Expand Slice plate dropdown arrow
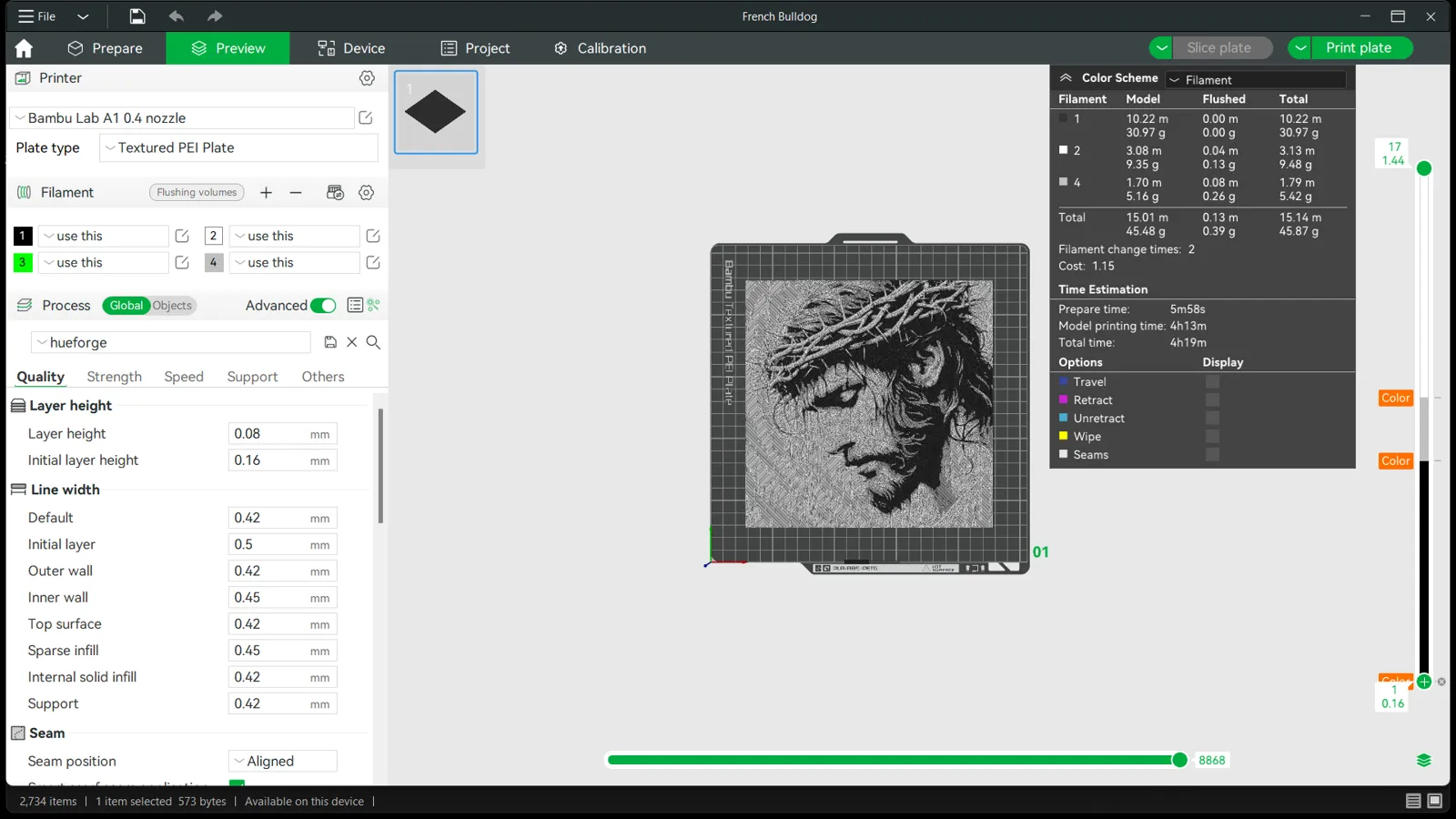This screenshot has width=1456, height=819. pyautogui.click(x=1161, y=48)
